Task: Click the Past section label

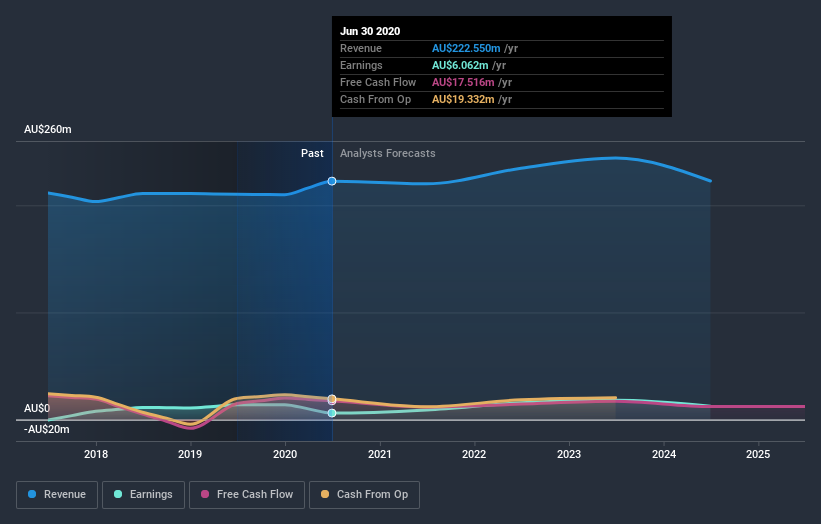Action: pyautogui.click(x=312, y=153)
